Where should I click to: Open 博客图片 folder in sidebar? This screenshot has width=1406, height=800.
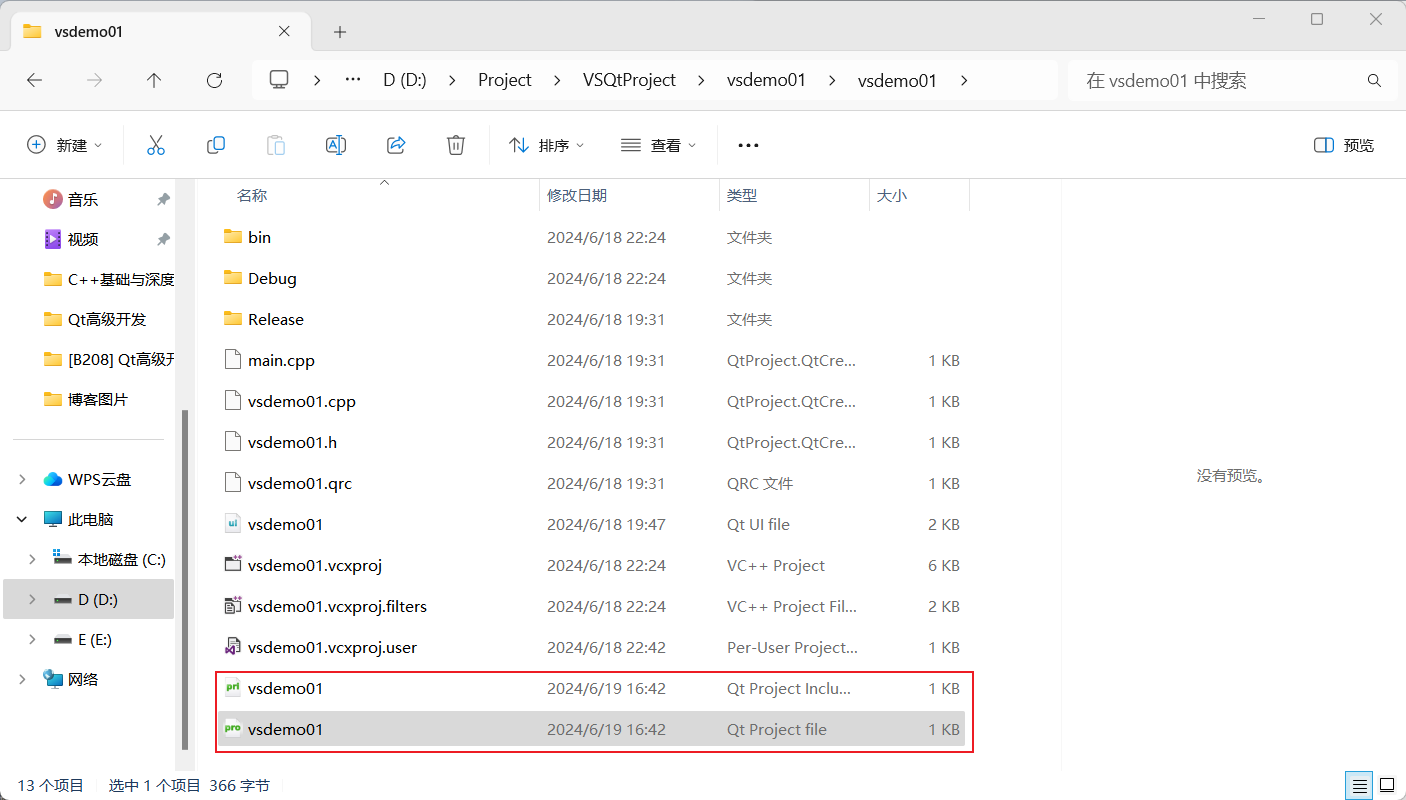pos(98,400)
